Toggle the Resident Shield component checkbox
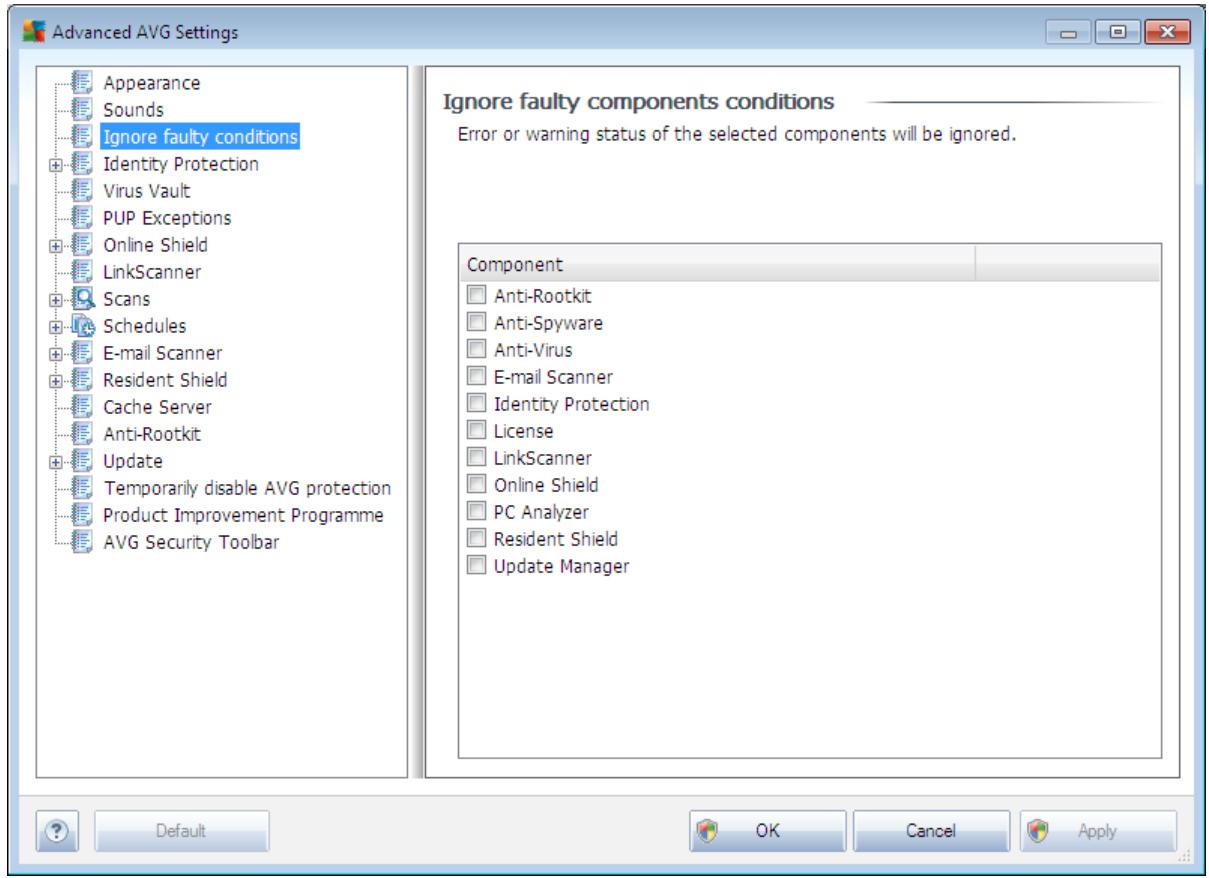 coord(476,539)
